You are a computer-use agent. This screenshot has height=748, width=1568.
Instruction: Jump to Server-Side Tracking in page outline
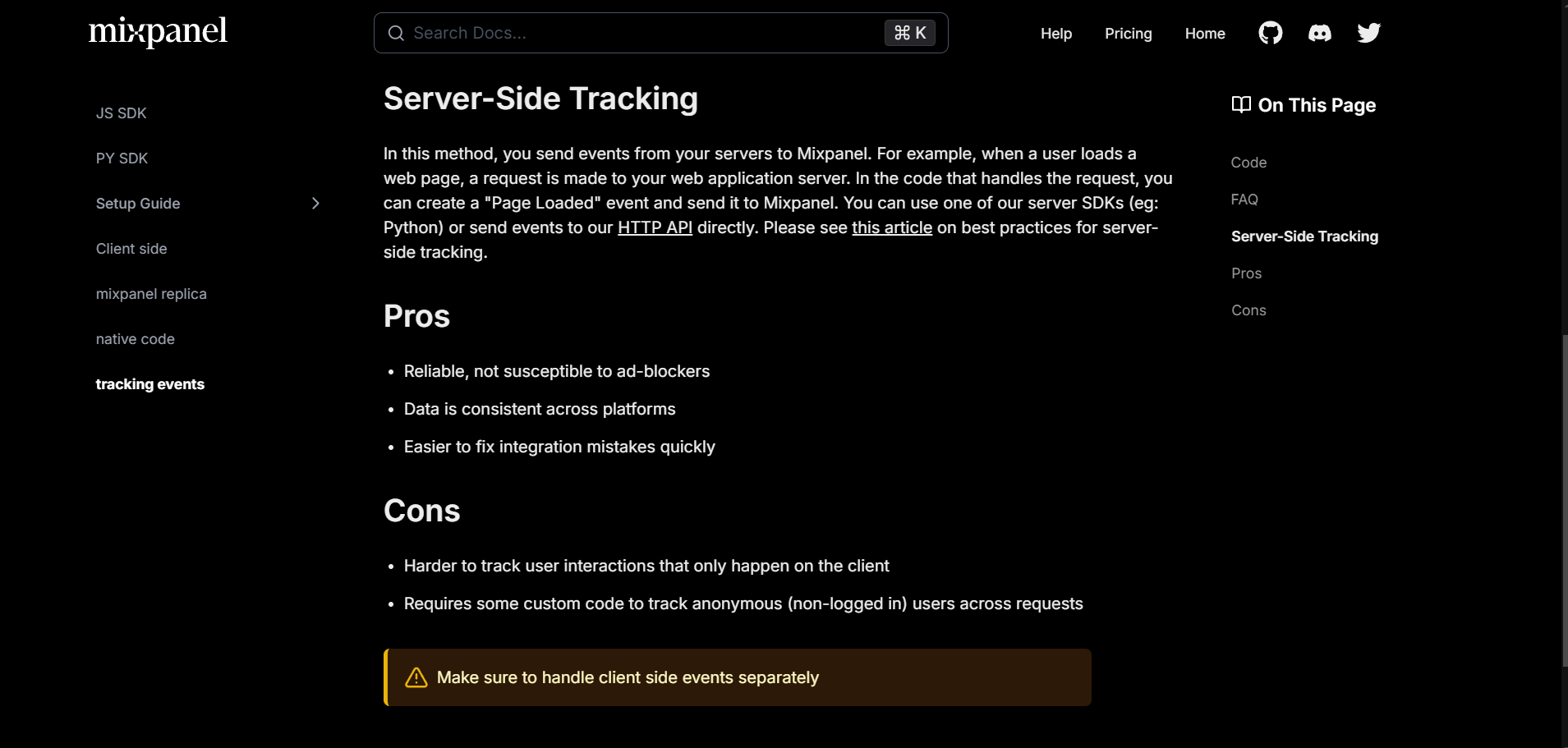[1304, 236]
